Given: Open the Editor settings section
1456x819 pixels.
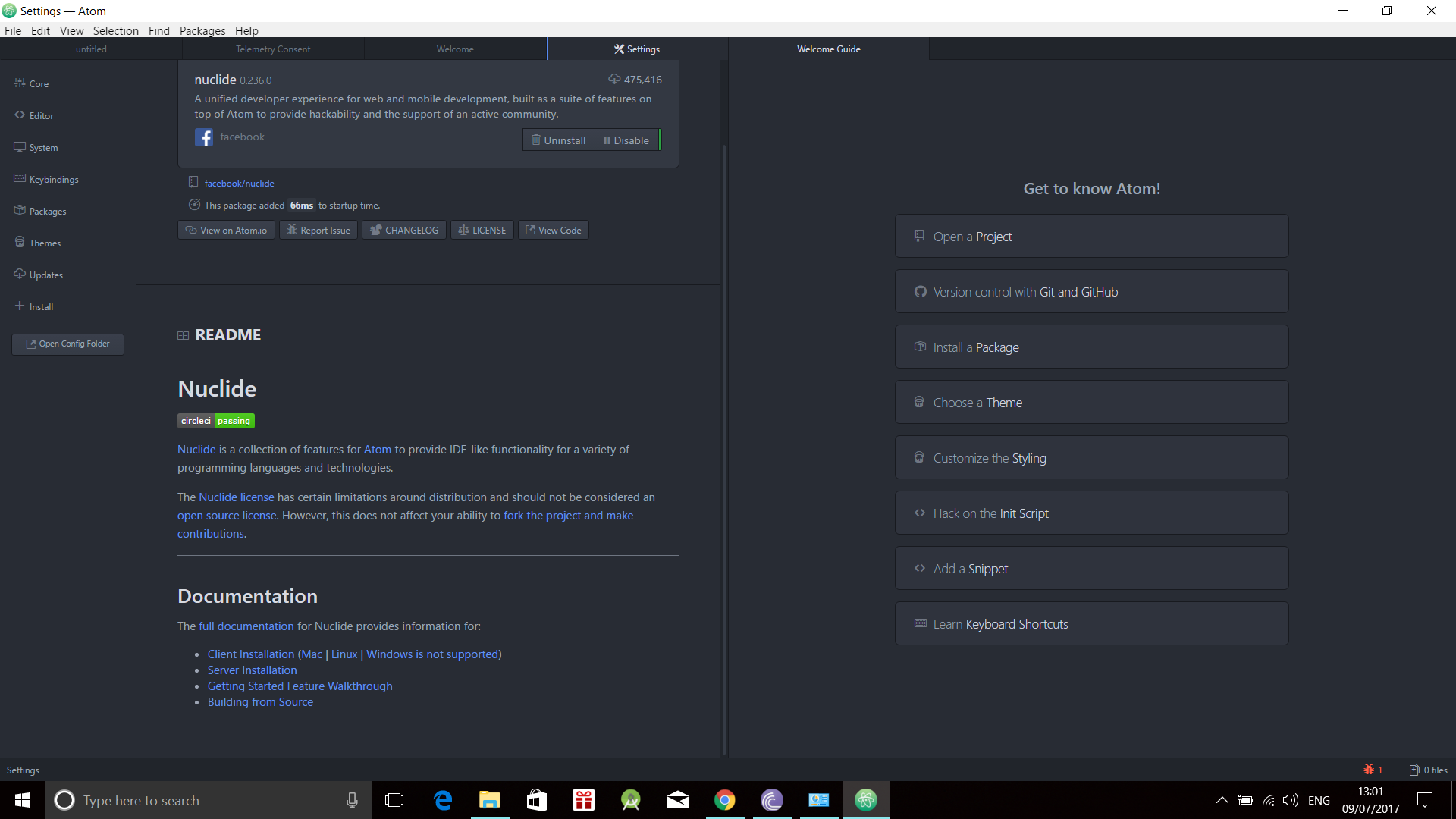Looking at the screenshot, I should 40,115.
